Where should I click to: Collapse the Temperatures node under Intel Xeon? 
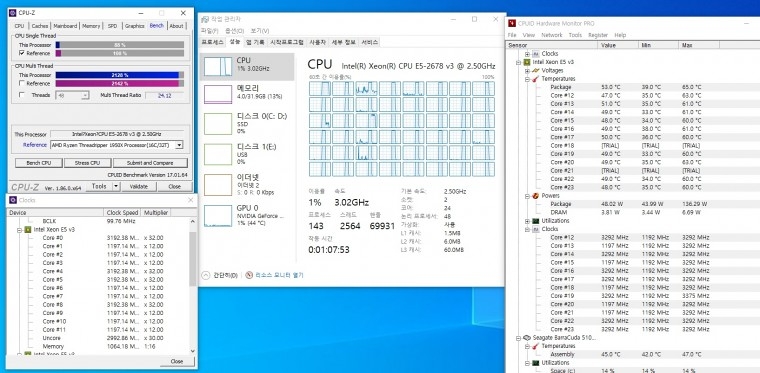(527, 79)
